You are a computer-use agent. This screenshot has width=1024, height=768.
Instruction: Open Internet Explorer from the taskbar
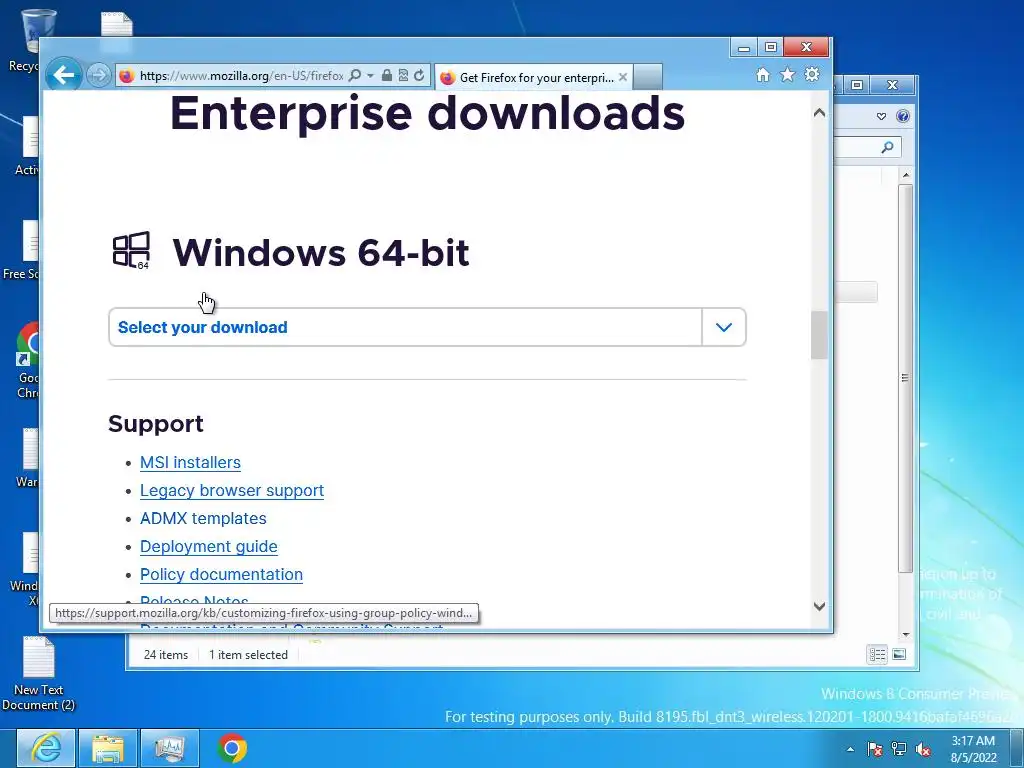tap(46, 748)
